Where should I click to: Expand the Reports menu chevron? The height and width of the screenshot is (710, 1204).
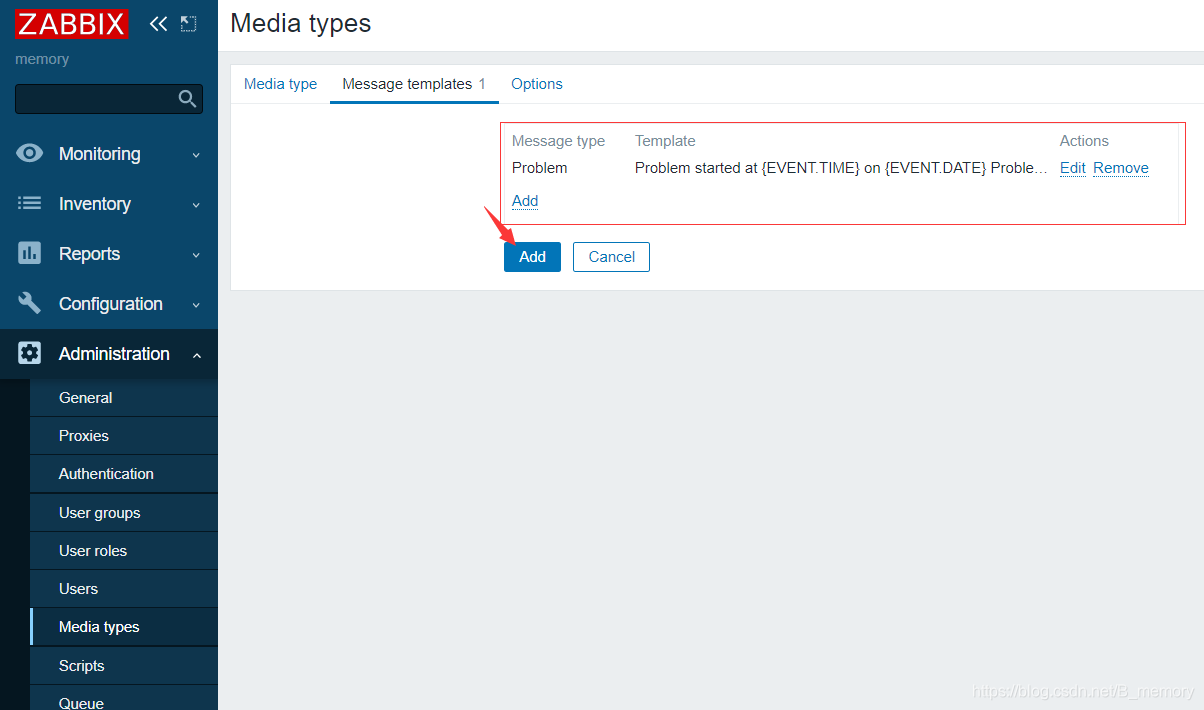coord(196,255)
